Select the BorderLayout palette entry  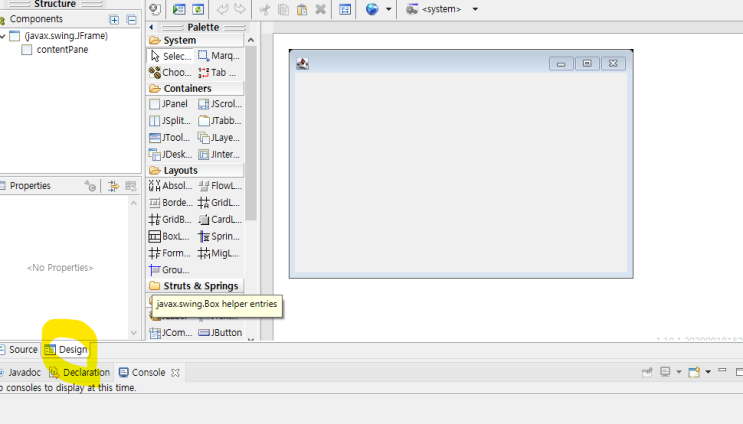pyautogui.click(x=170, y=203)
